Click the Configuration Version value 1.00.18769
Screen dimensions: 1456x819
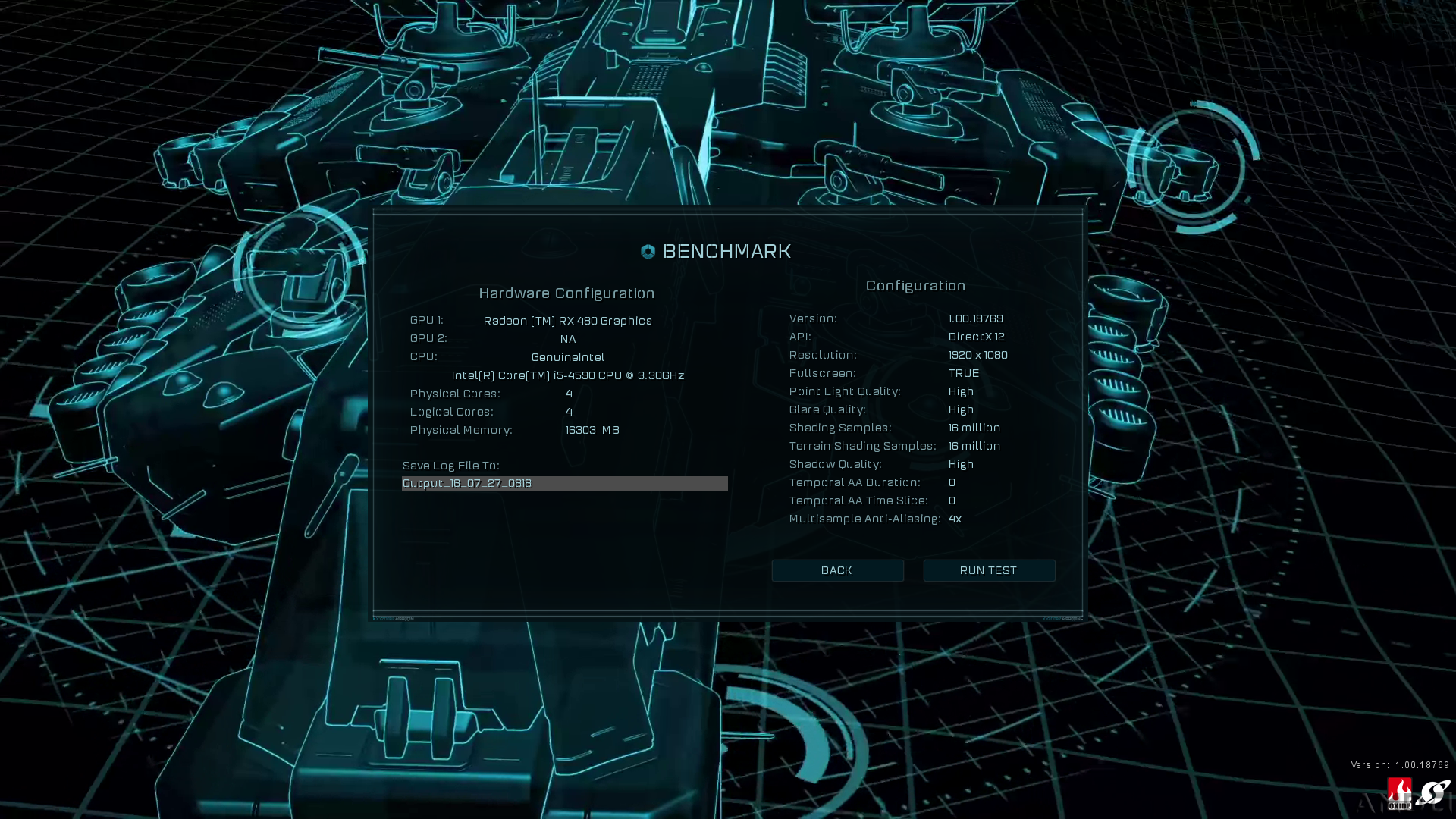point(976,318)
